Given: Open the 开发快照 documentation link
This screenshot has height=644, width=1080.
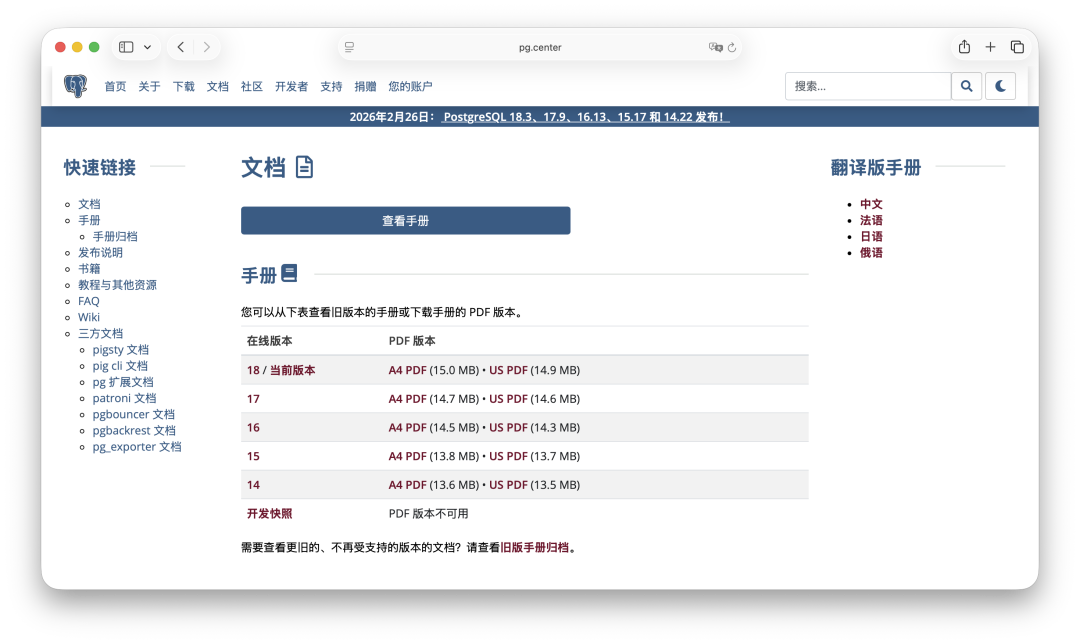Looking at the screenshot, I should pos(269,513).
